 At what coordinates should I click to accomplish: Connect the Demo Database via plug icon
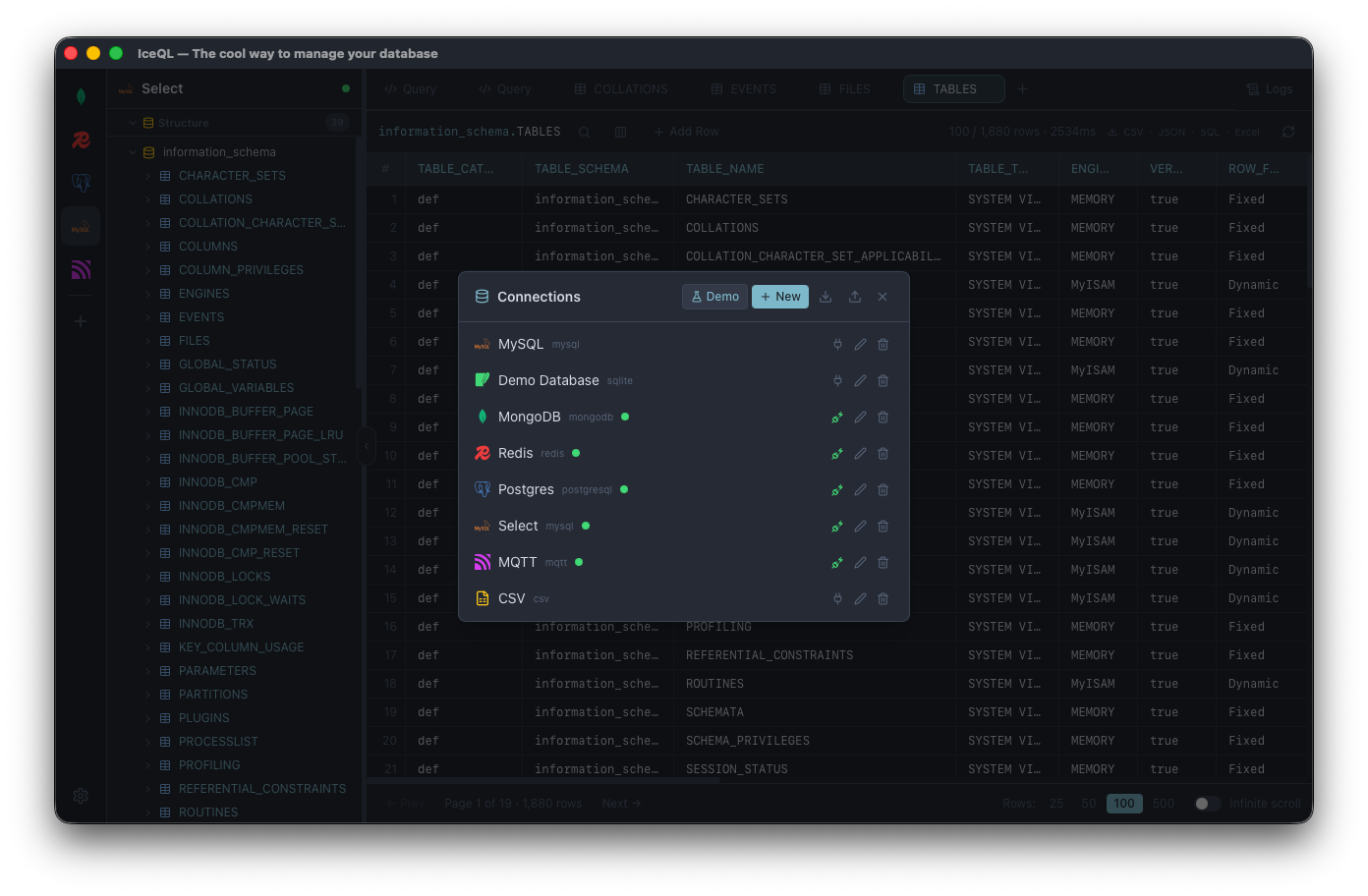837,381
